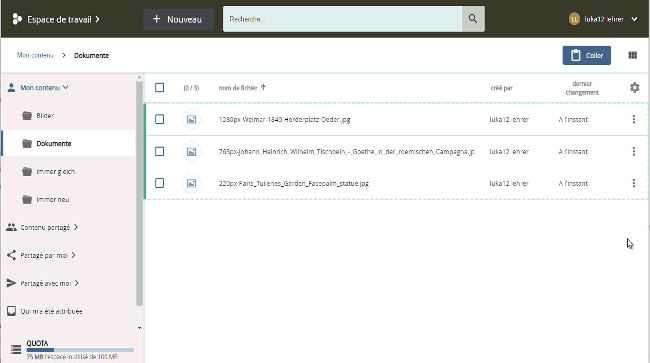Click the (0 / 3) selection counter

191,88
